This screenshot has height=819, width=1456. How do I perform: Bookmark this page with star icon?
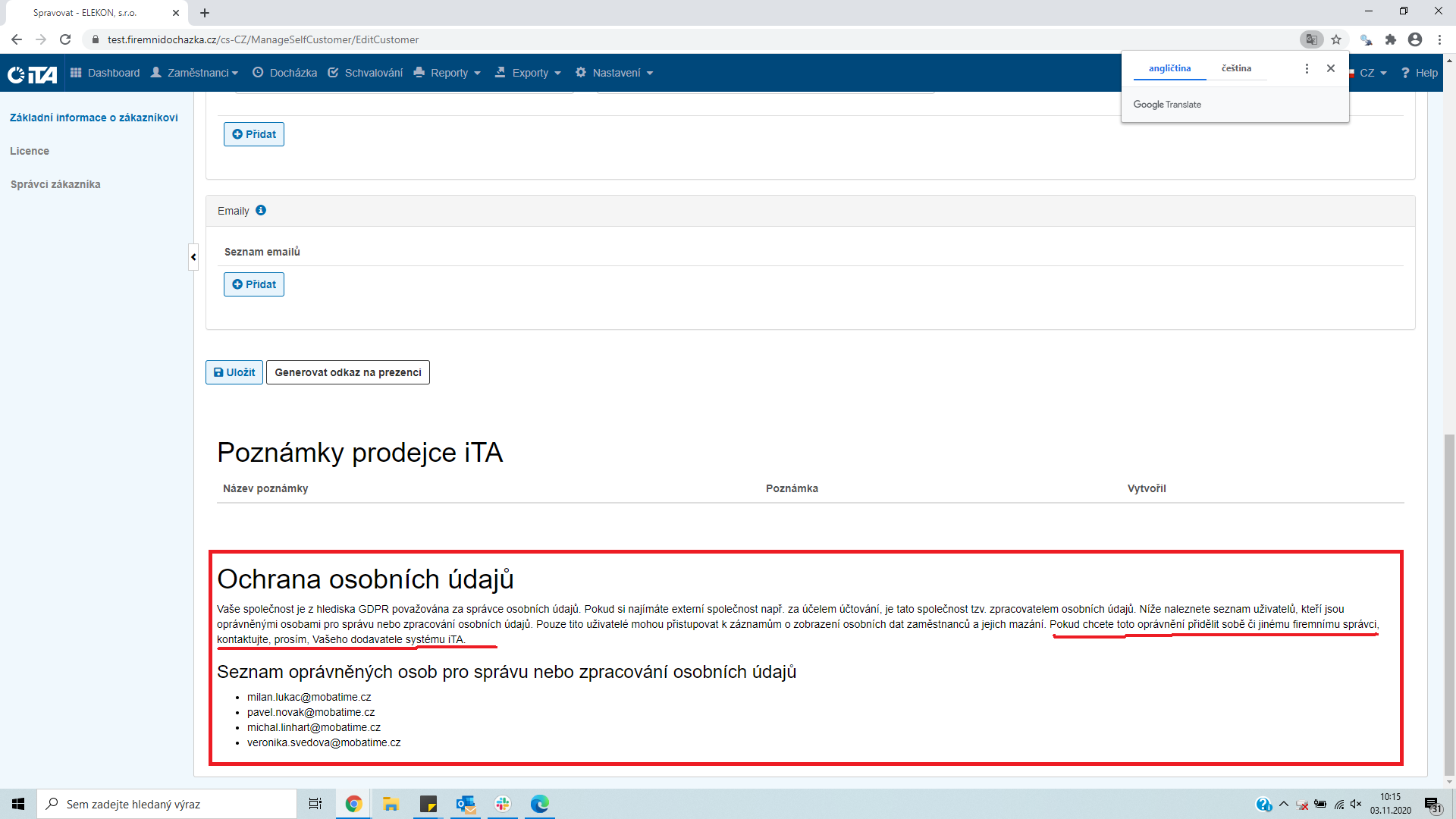pyautogui.click(x=1336, y=39)
